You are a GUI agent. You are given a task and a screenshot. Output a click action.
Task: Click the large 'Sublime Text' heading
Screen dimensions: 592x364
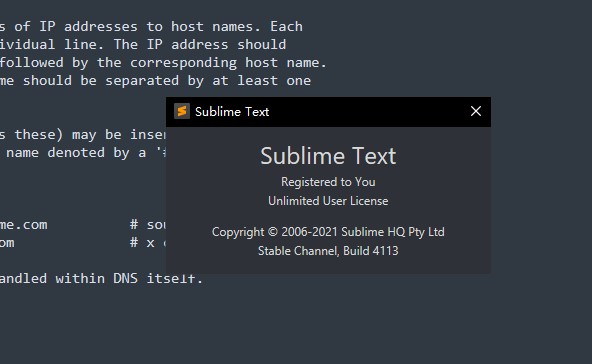(x=328, y=156)
